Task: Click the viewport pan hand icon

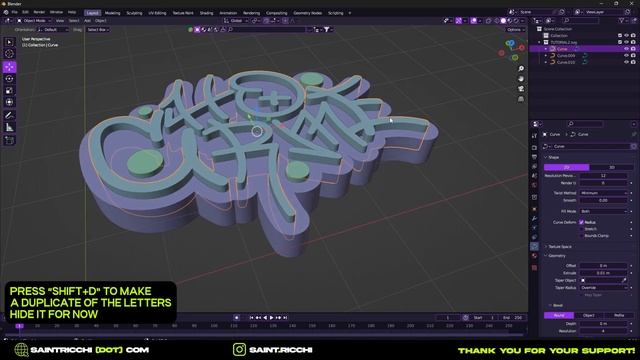Action: click(521, 78)
